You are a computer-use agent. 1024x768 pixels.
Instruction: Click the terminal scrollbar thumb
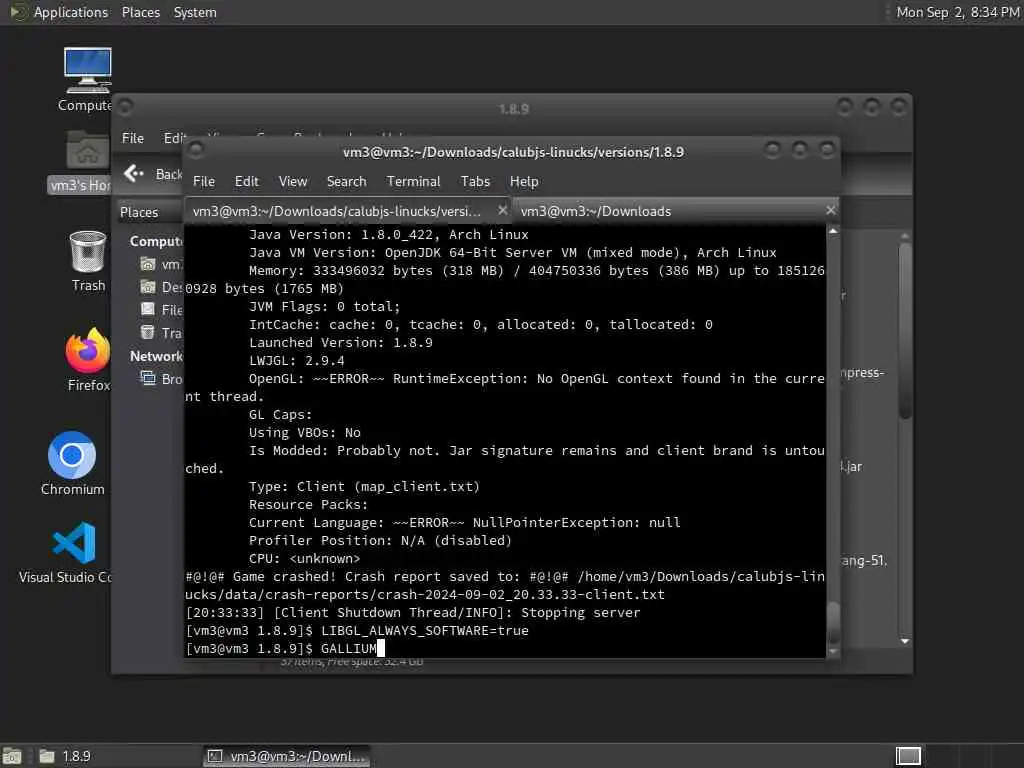[833, 623]
